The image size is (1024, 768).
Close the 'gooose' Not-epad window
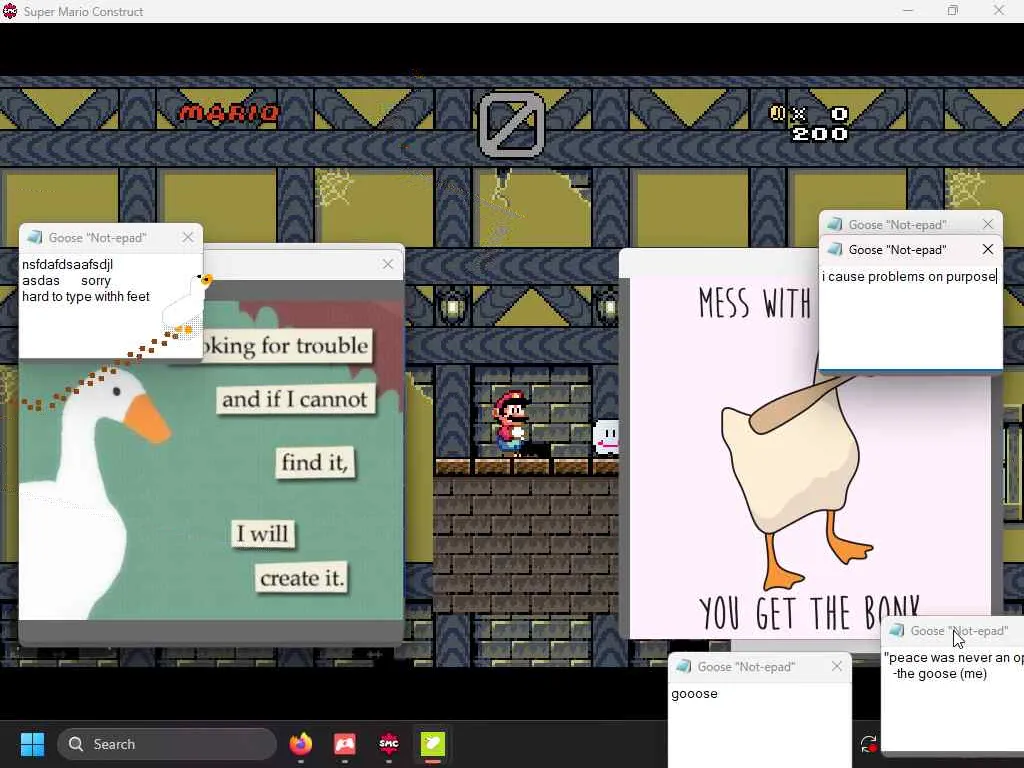point(837,666)
